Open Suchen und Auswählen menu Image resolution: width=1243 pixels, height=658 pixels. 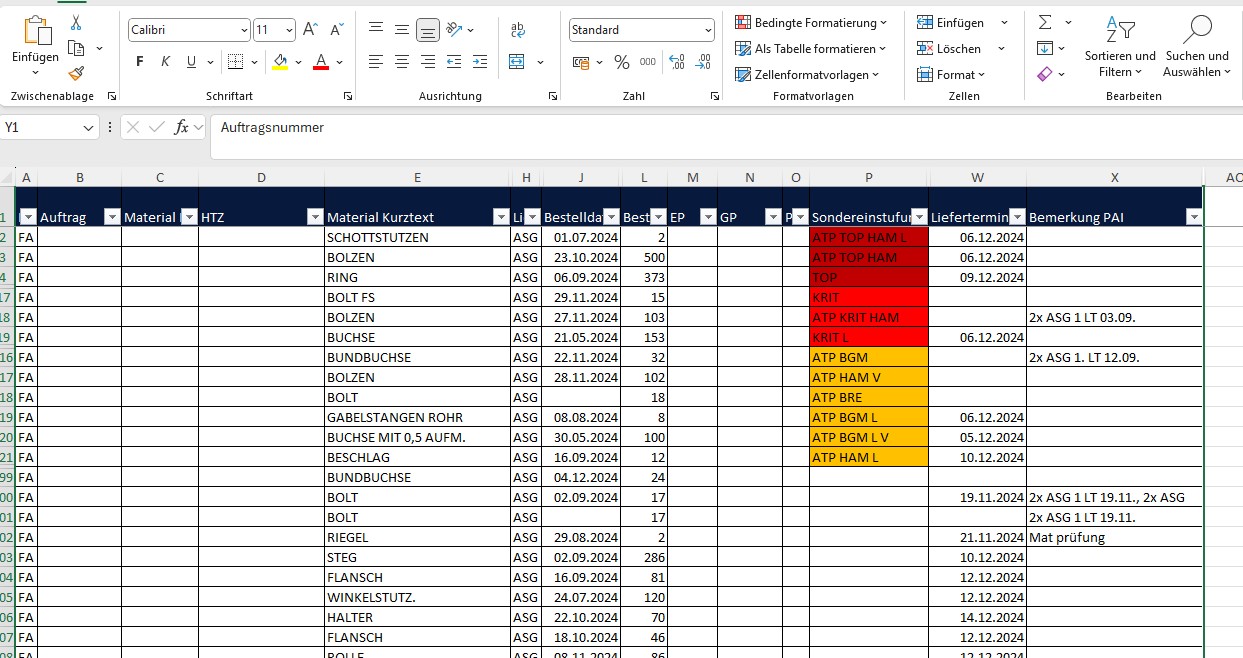1197,46
